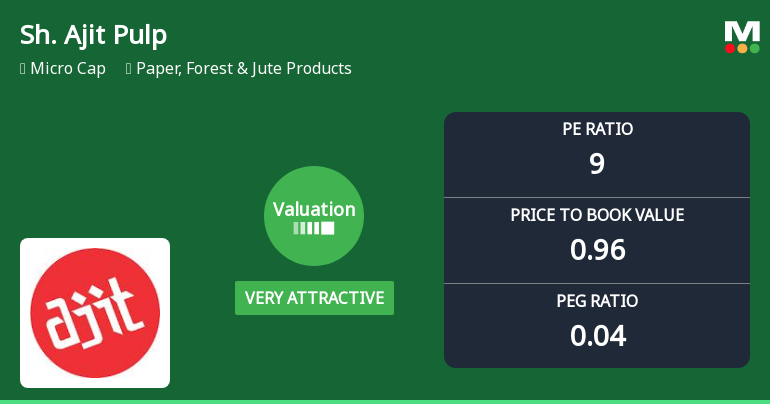Select the PRICE TO BOOK VALUE label

[597, 215]
